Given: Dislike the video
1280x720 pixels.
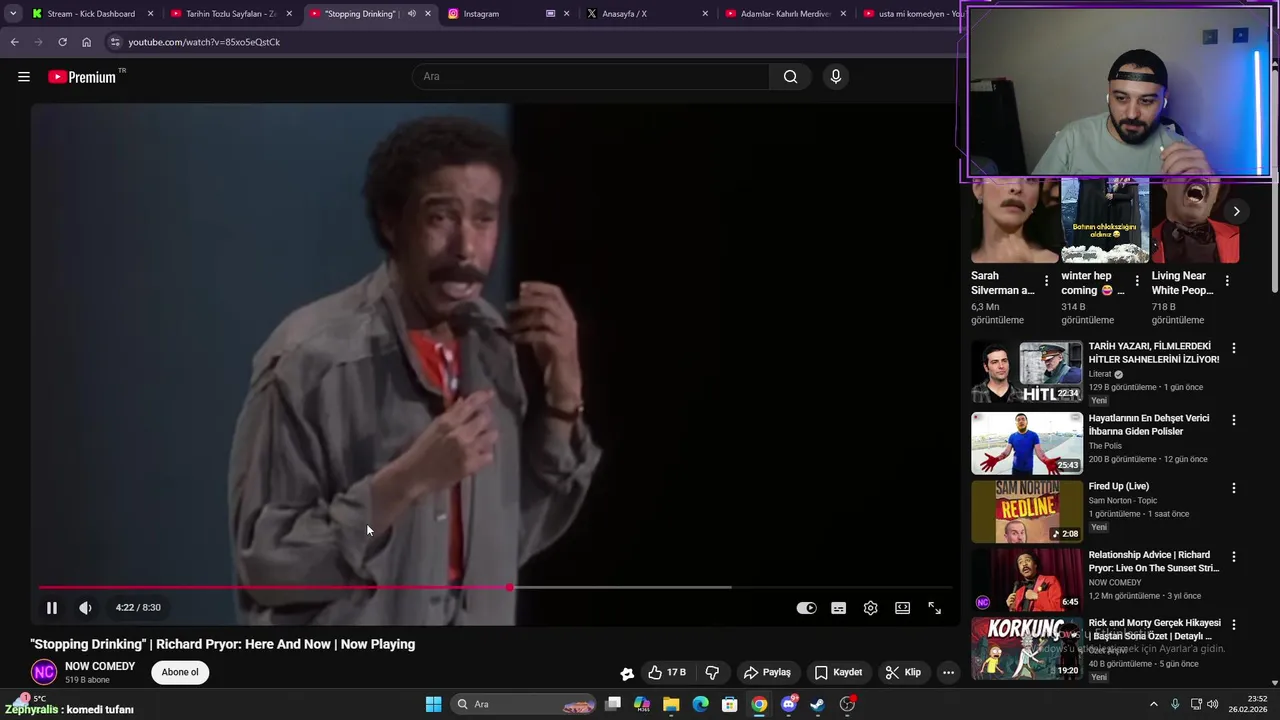Looking at the screenshot, I should click(712, 672).
